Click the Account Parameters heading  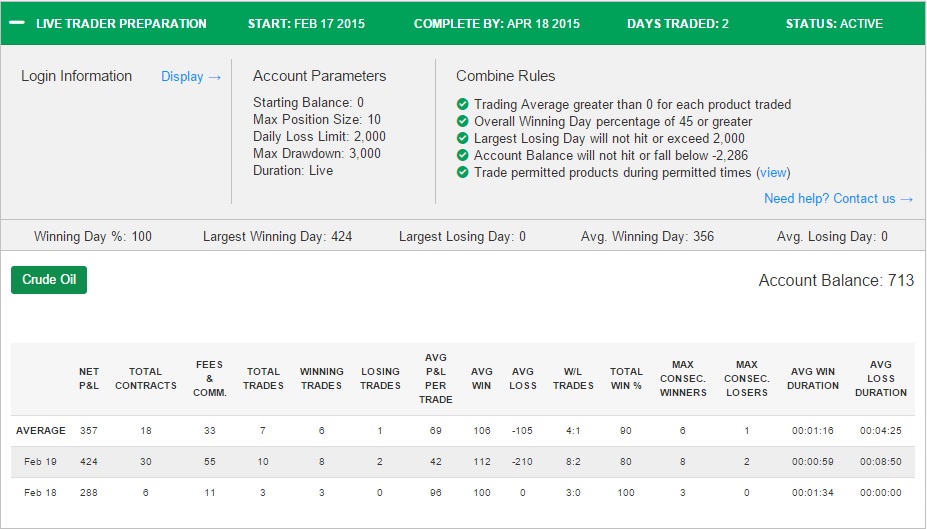click(319, 76)
